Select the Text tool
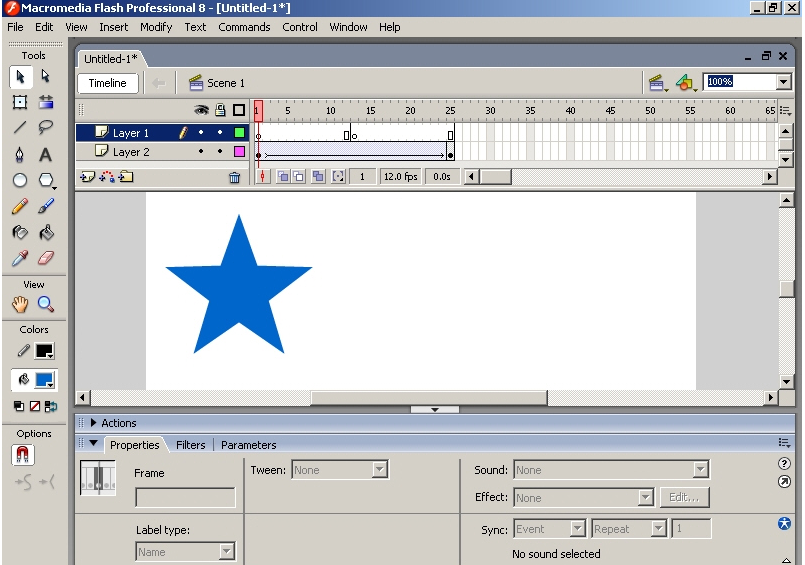Image resolution: width=805 pixels, height=565 pixels. click(46, 154)
